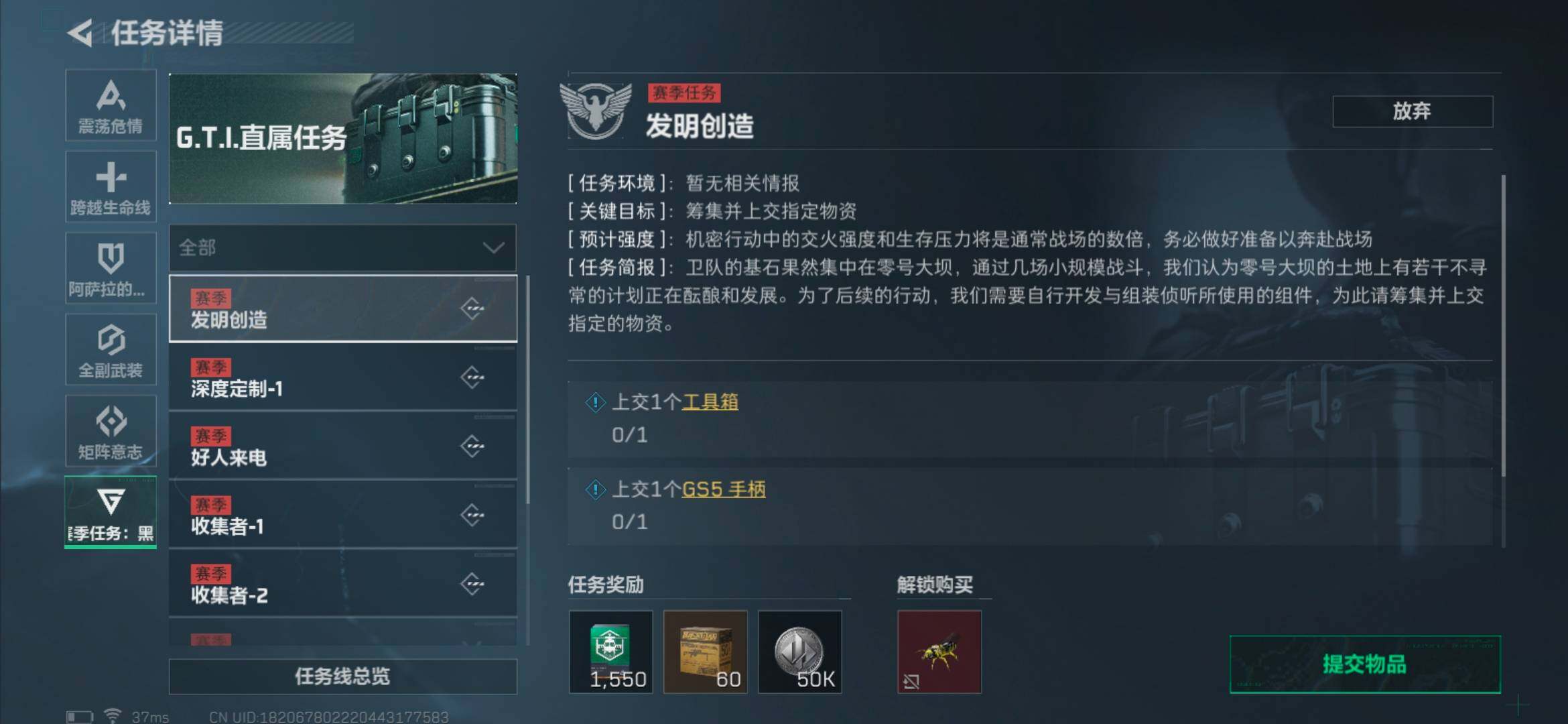Open the 工具箱 item link
The height and width of the screenshot is (724, 1568).
coord(710,402)
